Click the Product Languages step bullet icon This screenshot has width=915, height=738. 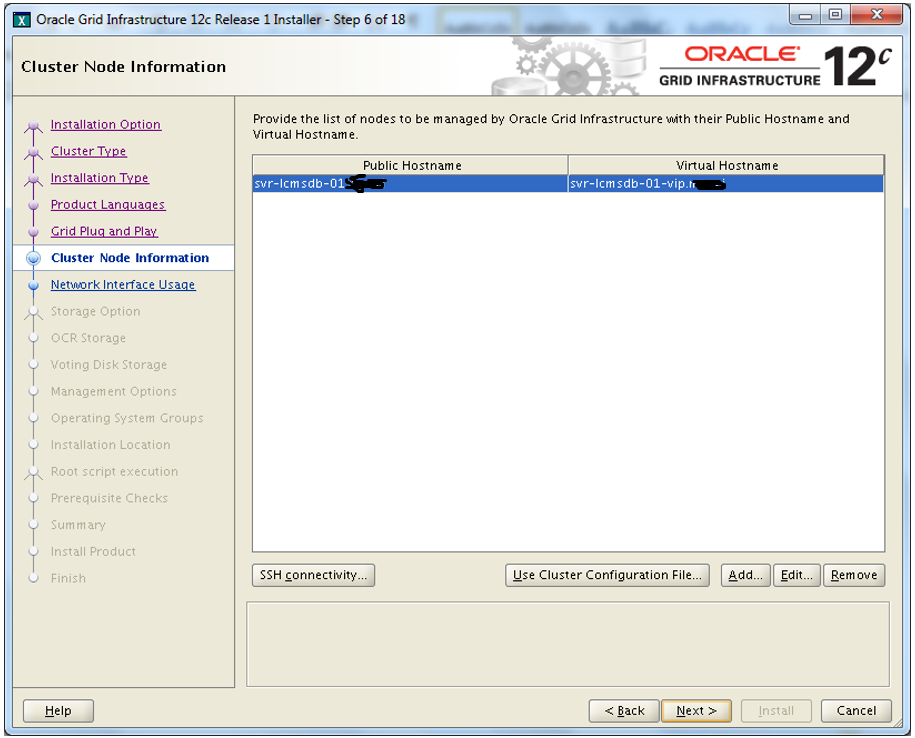coord(33,205)
